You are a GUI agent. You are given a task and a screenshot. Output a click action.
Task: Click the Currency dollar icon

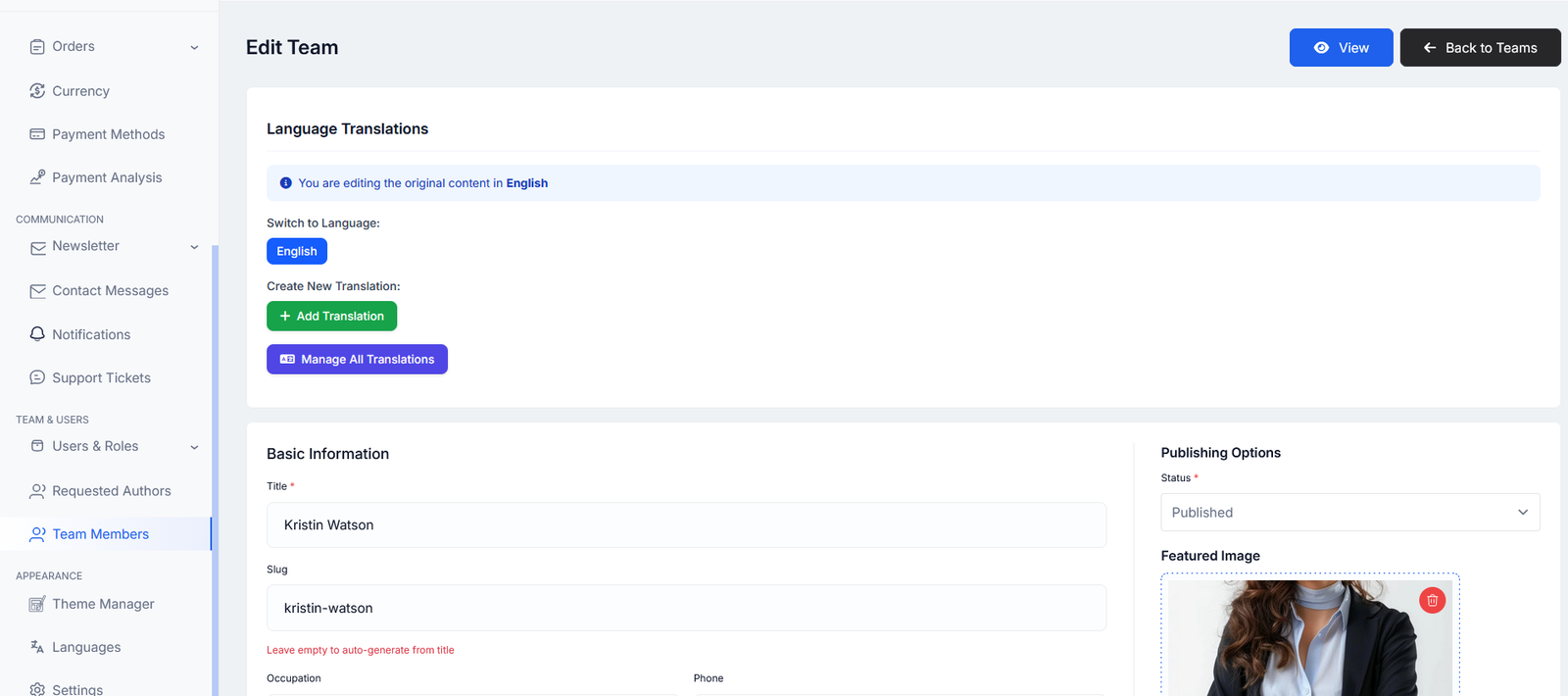pyautogui.click(x=37, y=91)
